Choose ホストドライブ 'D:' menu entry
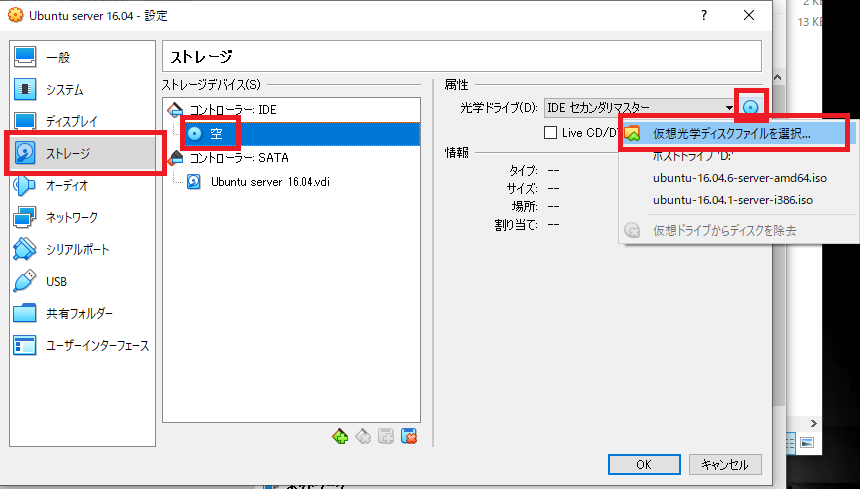860x489 pixels. click(x=738, y=156)
